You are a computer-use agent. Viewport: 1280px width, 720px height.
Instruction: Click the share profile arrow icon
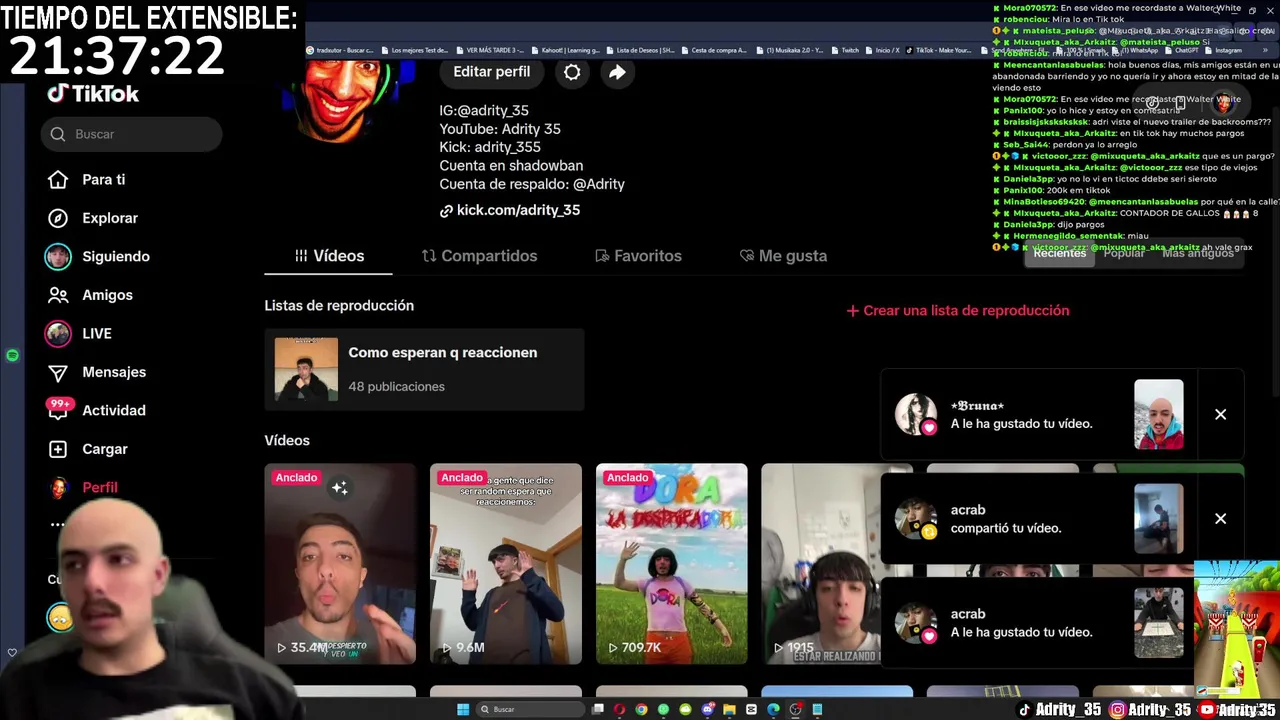click(617, 72)
